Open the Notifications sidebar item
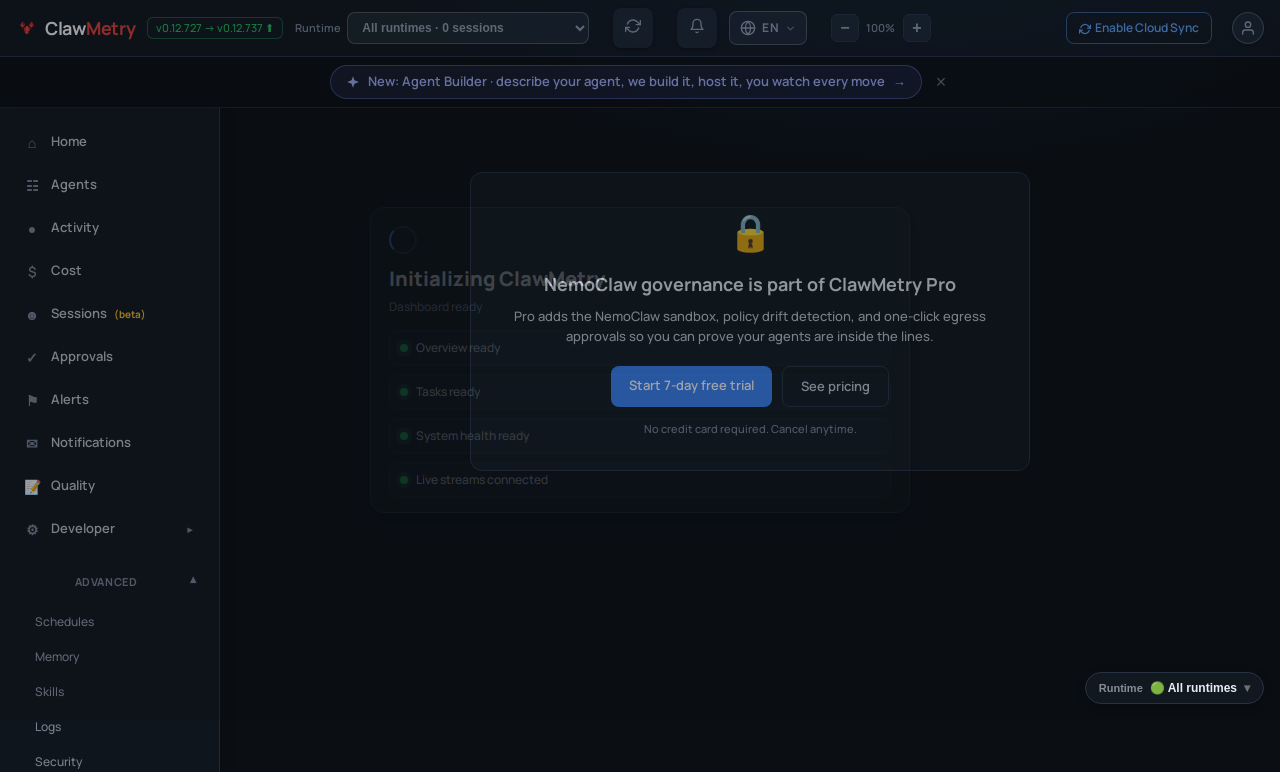 coord(110,443)
